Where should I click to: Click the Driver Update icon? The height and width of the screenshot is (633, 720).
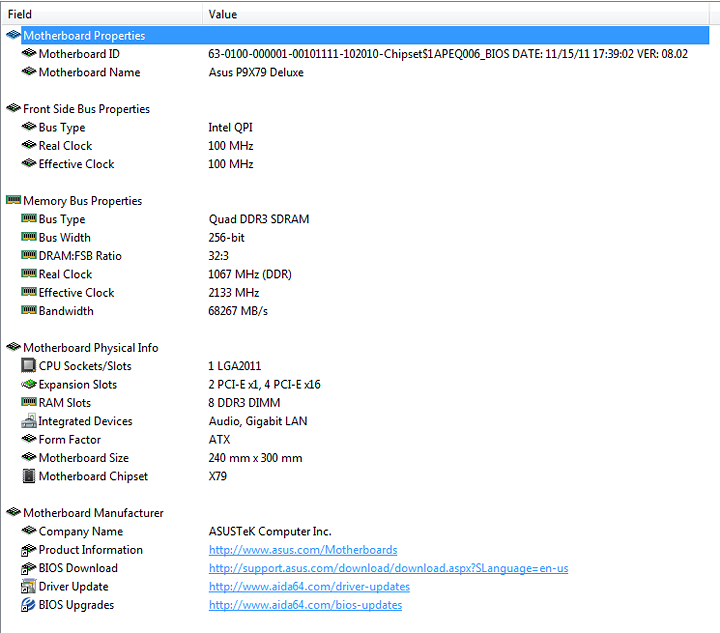[28, 586]
